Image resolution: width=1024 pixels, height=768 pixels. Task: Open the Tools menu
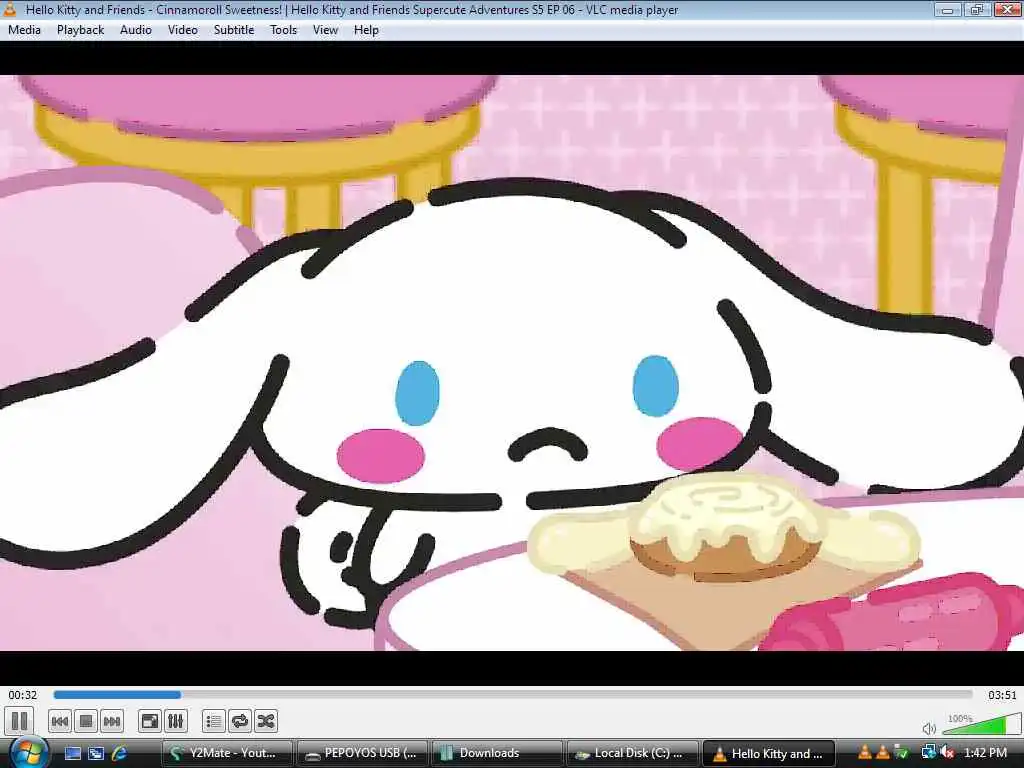[283, 30]
